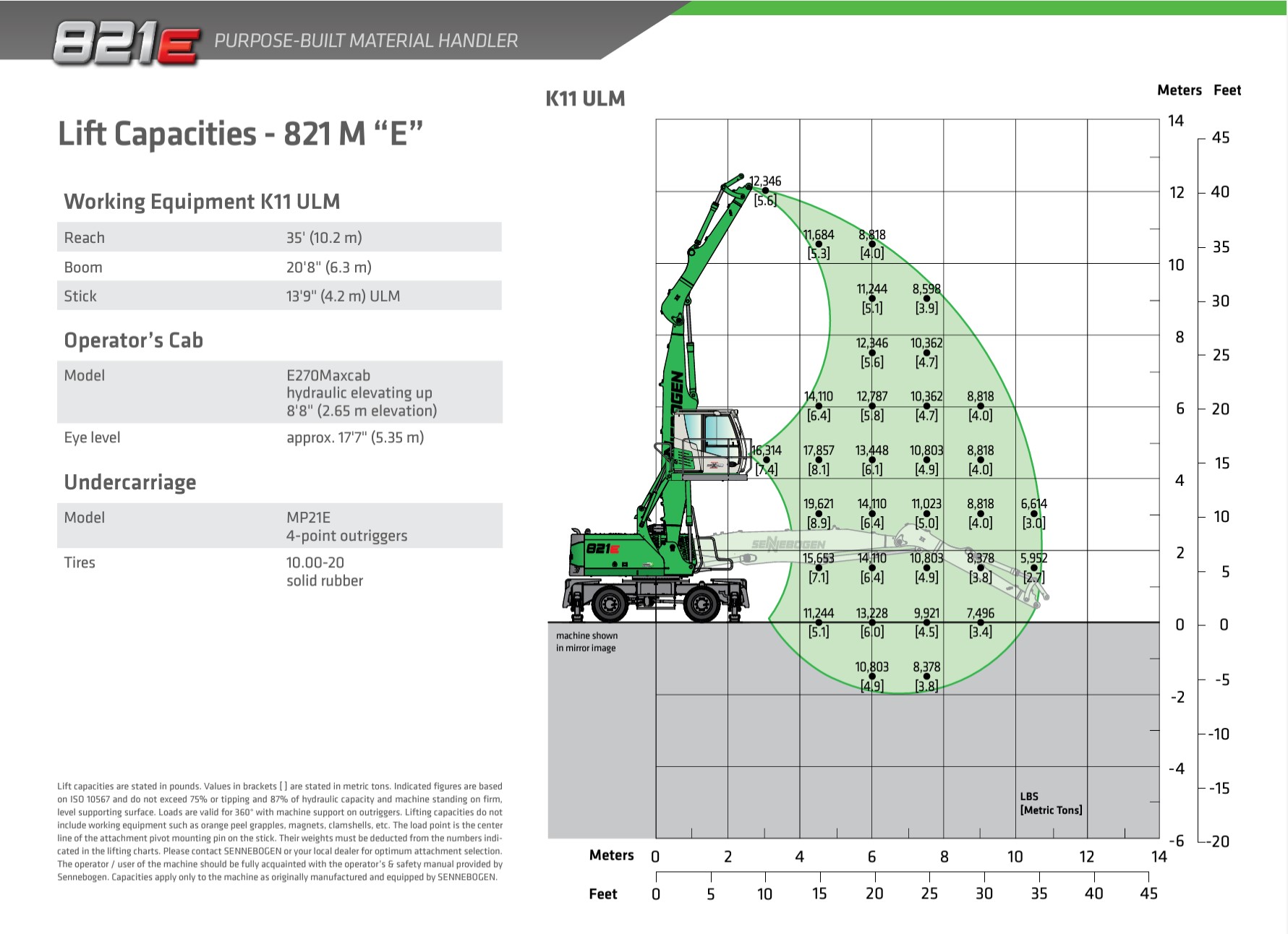Click the 10,803 [4.9] point below ground
This screenshot has width=1288, height=934.
click(872, 676)
